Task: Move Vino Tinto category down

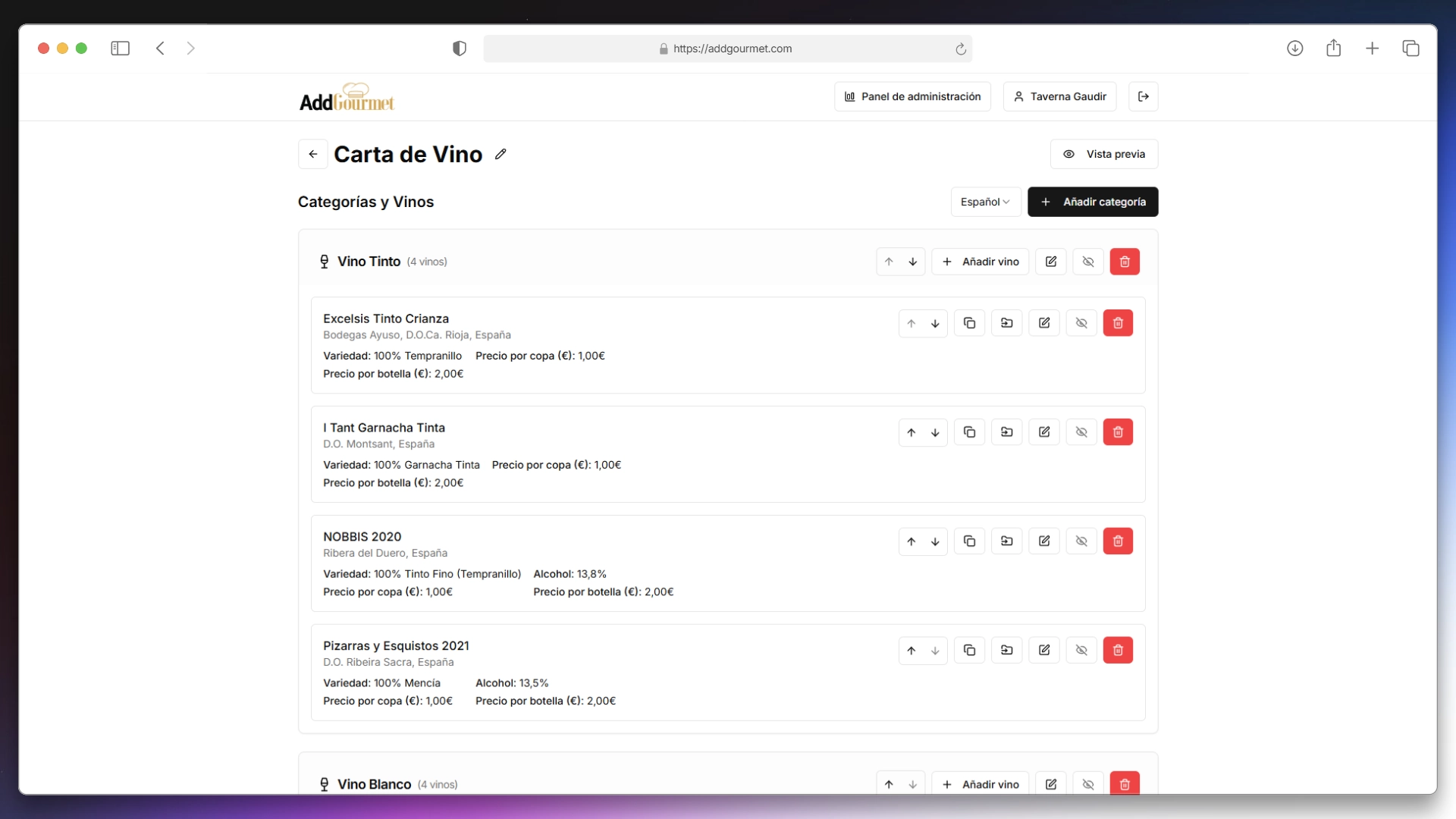Action: 913,262
